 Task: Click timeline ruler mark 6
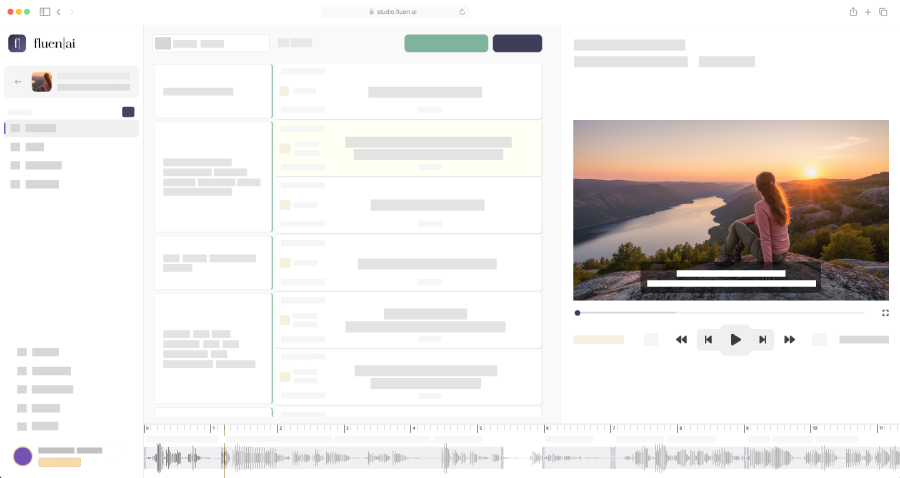pos(546,428)
